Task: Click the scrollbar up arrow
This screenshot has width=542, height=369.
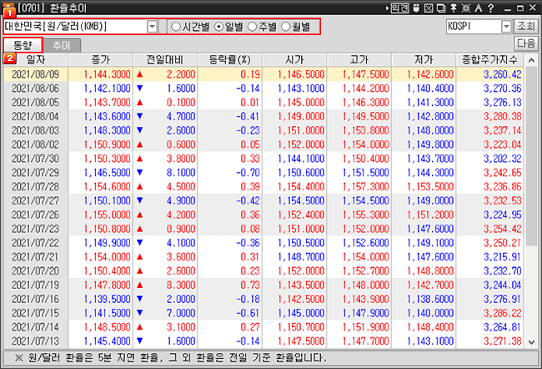Action: coord(531,60)
